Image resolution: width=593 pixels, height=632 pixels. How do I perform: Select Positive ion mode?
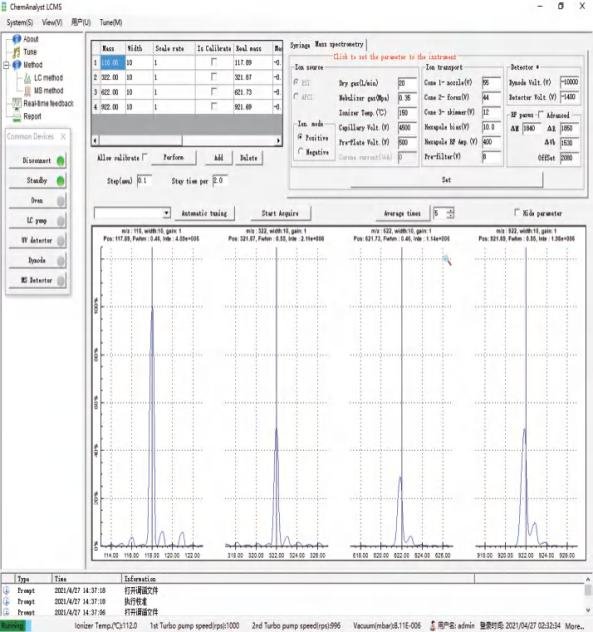click(300, 137)
